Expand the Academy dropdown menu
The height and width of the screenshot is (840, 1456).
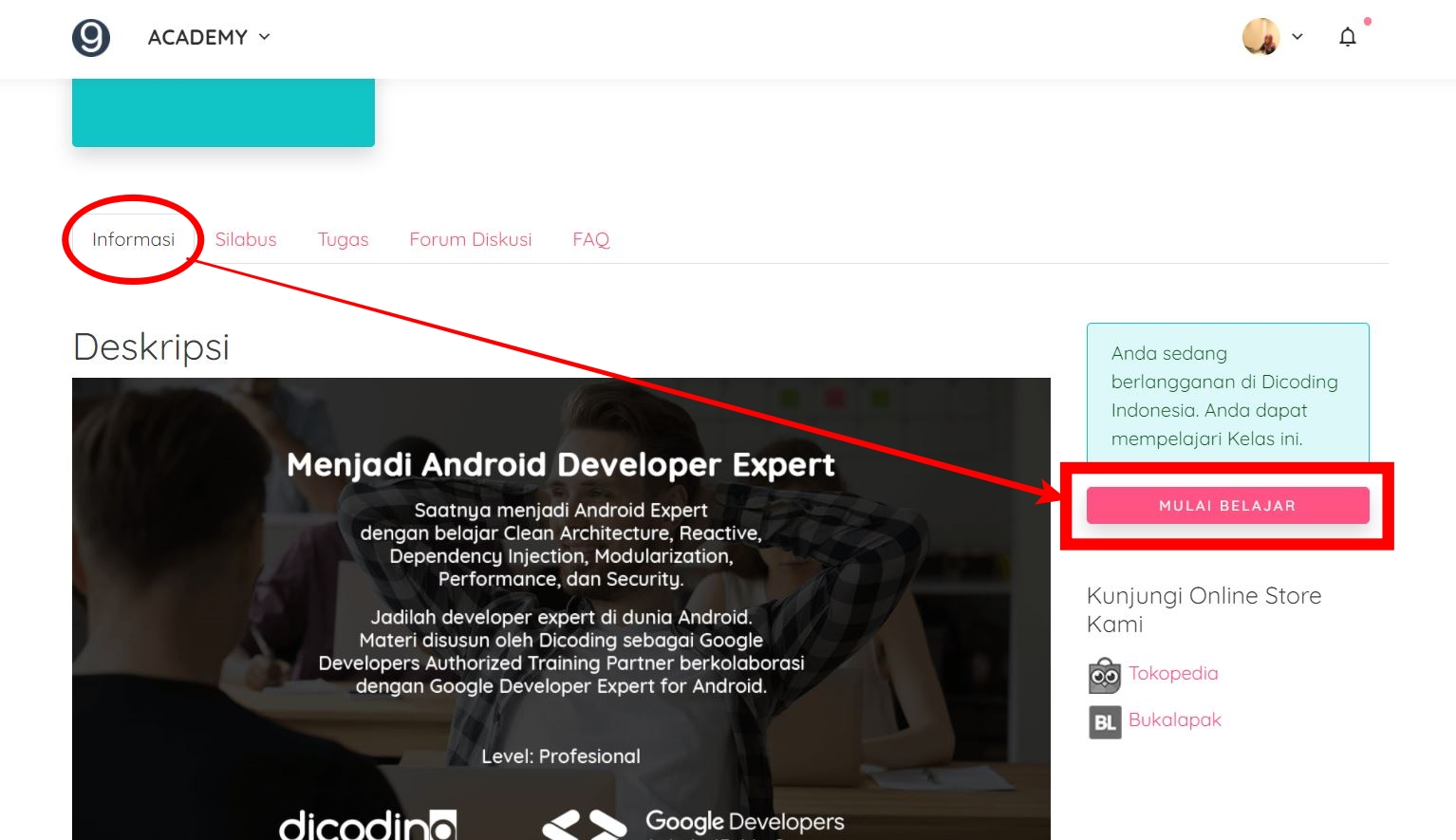pyautogui.click(x=209, y=37)
